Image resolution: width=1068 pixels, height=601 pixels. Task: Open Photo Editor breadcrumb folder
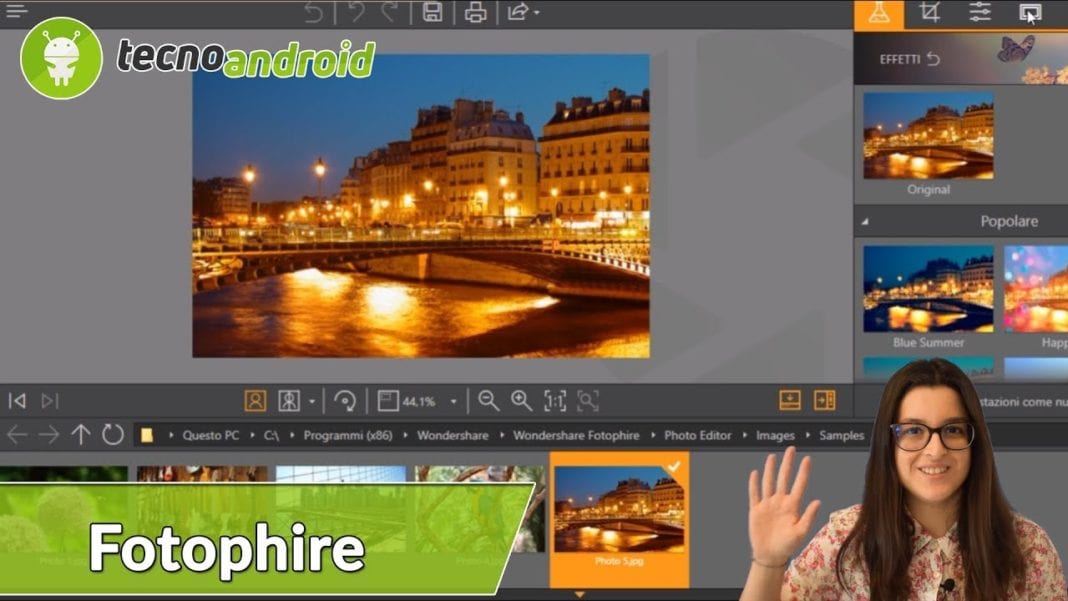tap(697, 435)
